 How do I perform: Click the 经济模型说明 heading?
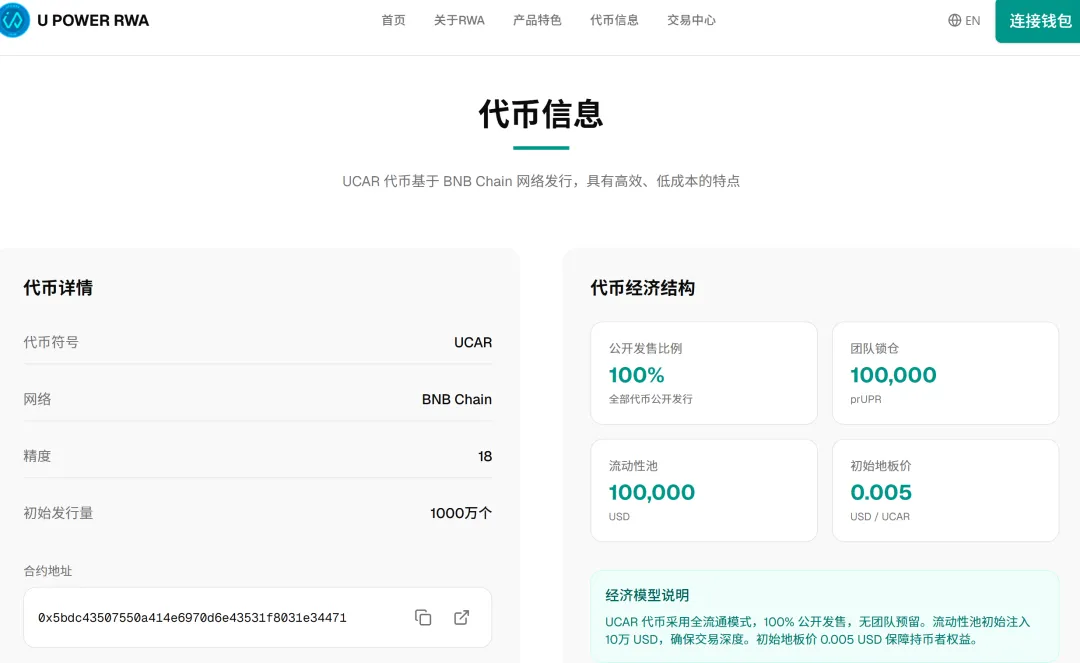click(647, 596)
